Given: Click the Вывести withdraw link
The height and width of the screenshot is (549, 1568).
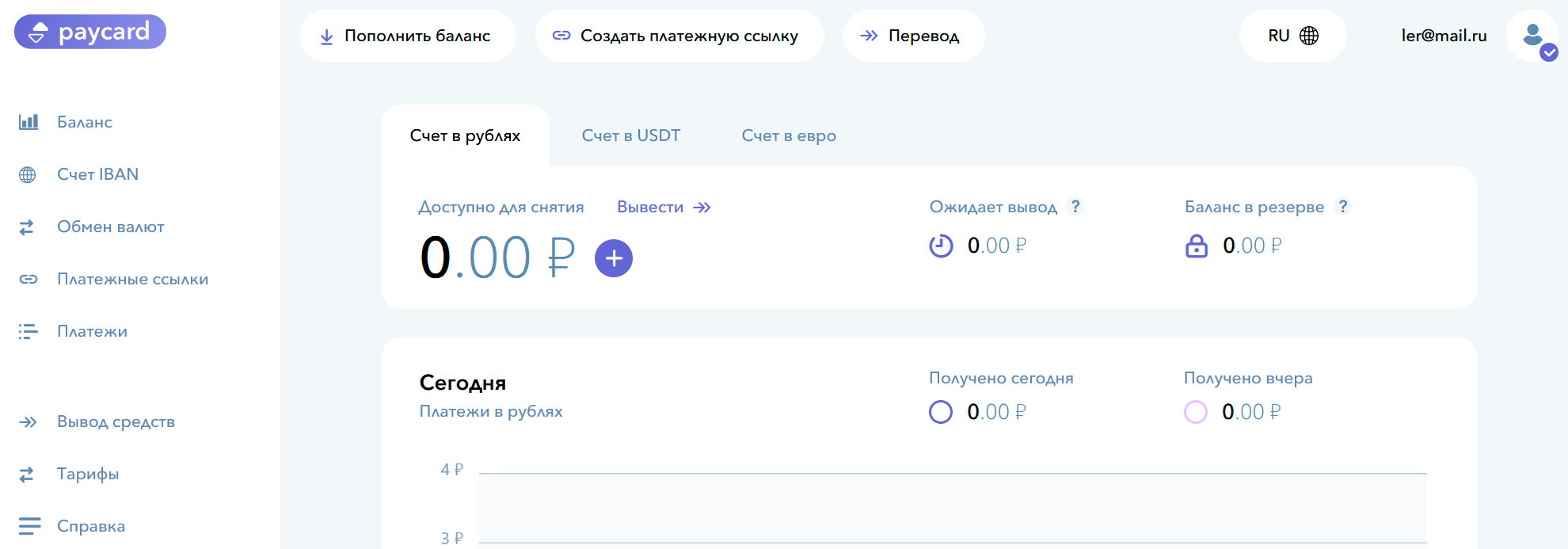Looking at the screenshot, I should [664, 207].
